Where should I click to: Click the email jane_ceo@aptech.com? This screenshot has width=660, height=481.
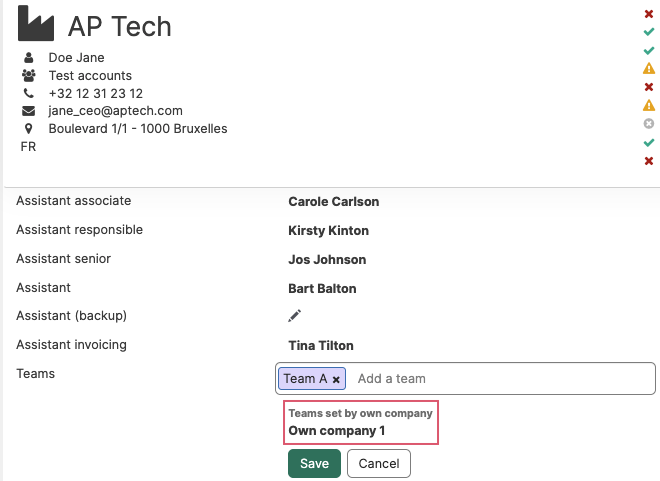coord(115,111)
